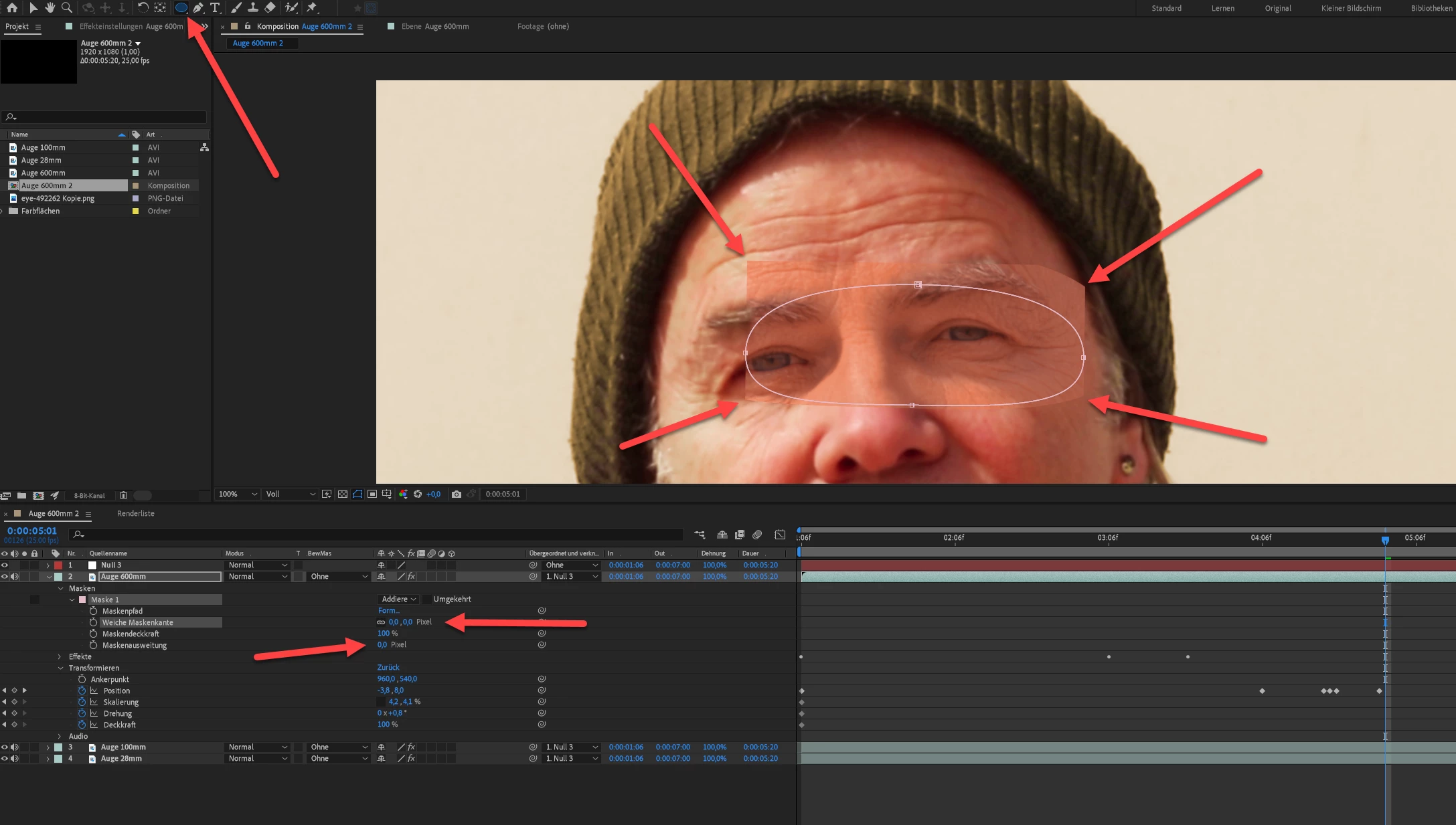
Task: Click the pink Maske 1 color swatch
Action: pyautogui.click(x=83, y=600)
